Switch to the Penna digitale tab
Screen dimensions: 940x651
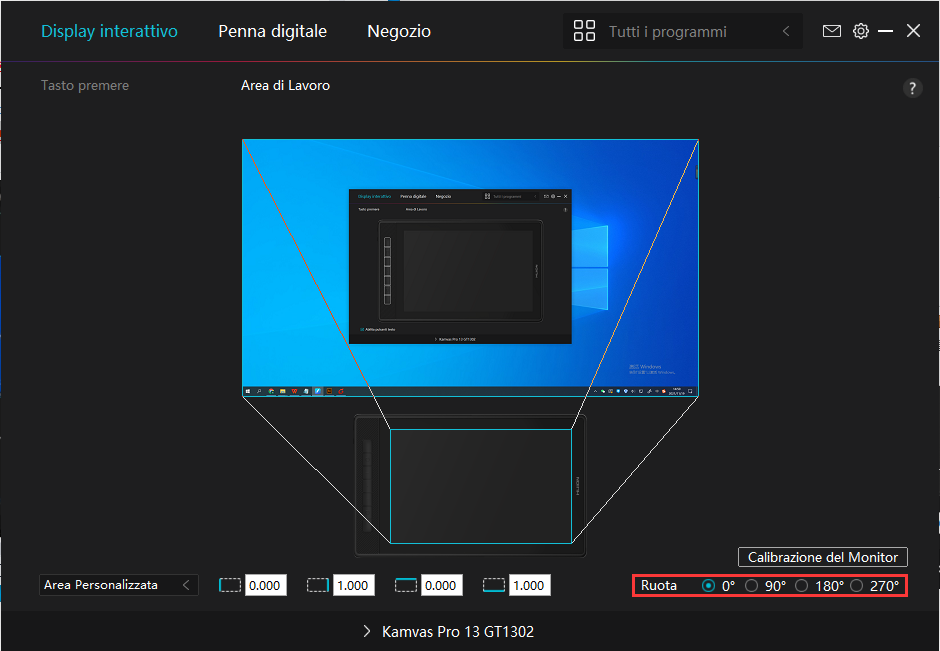click(272, 31)
